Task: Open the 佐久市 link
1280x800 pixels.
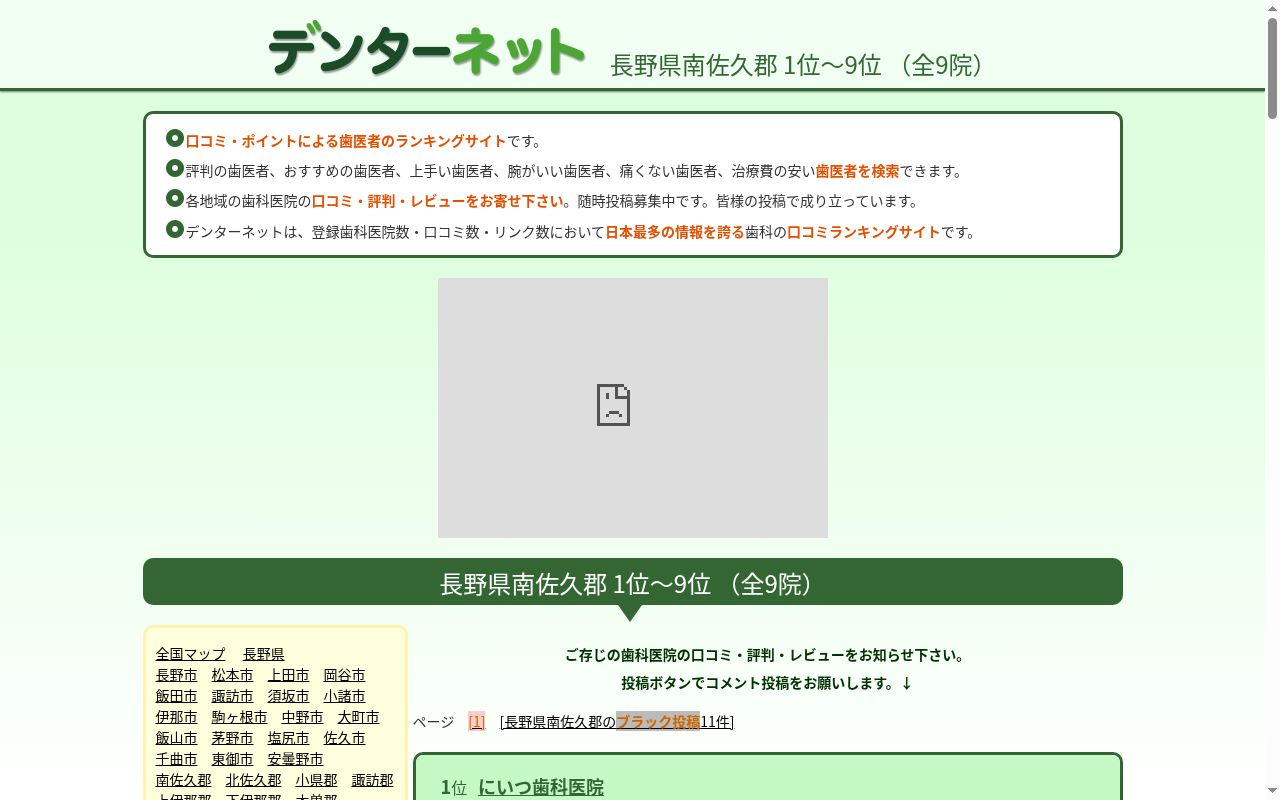Action: 345,738
